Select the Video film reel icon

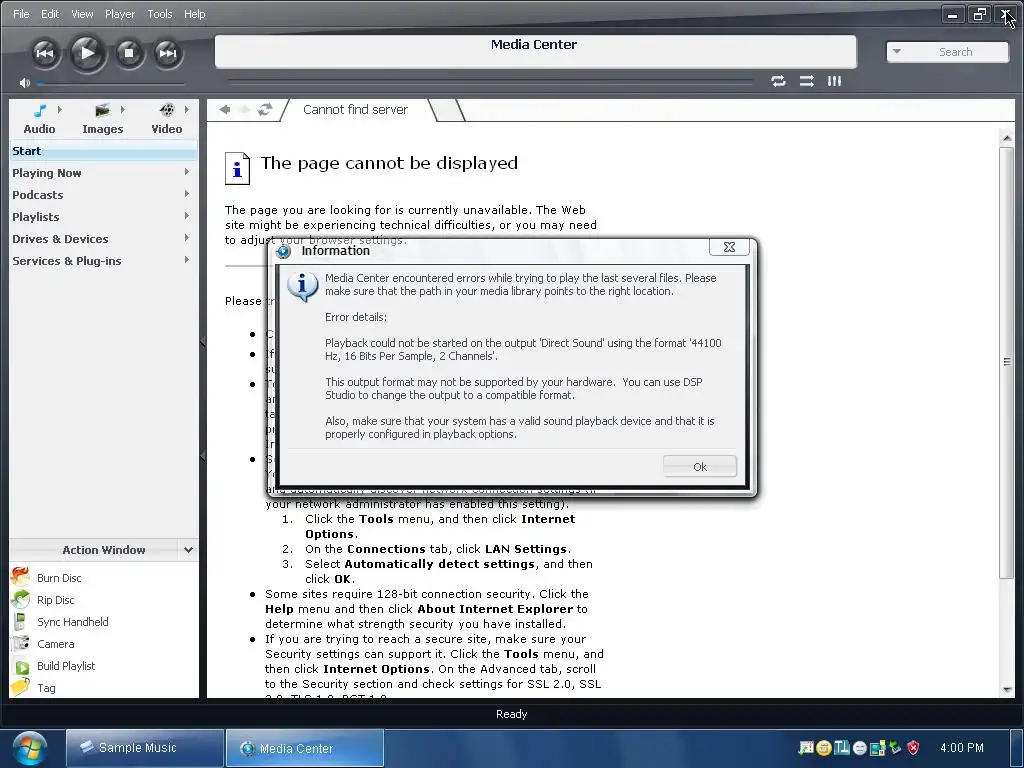pyautogui.click(x=167, y=110)
